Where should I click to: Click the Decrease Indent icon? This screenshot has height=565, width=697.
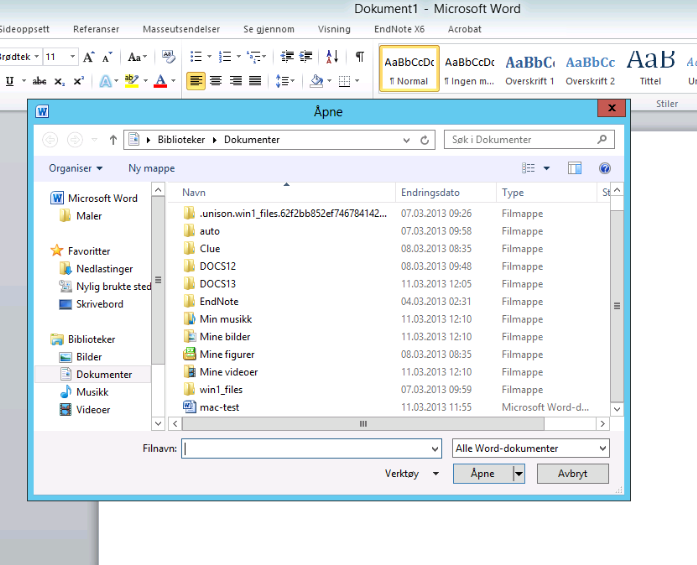pyautogui.click(x=287, y=56)
